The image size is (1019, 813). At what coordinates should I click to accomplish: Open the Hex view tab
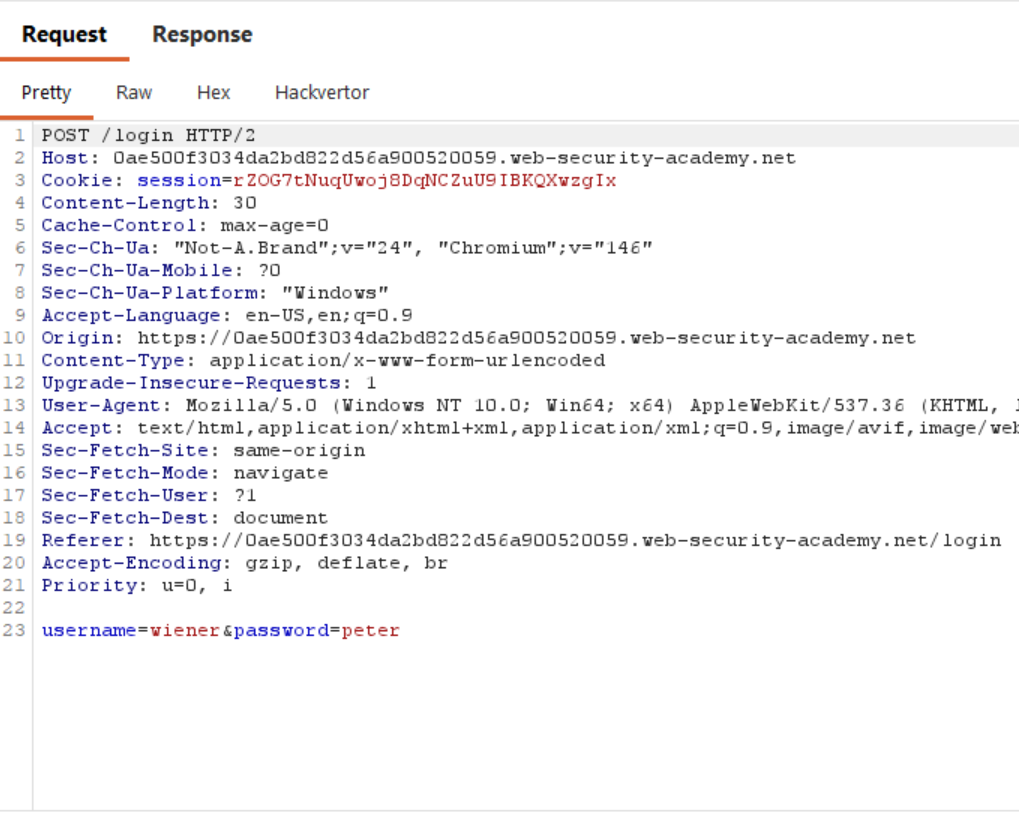tap(213, 92)
